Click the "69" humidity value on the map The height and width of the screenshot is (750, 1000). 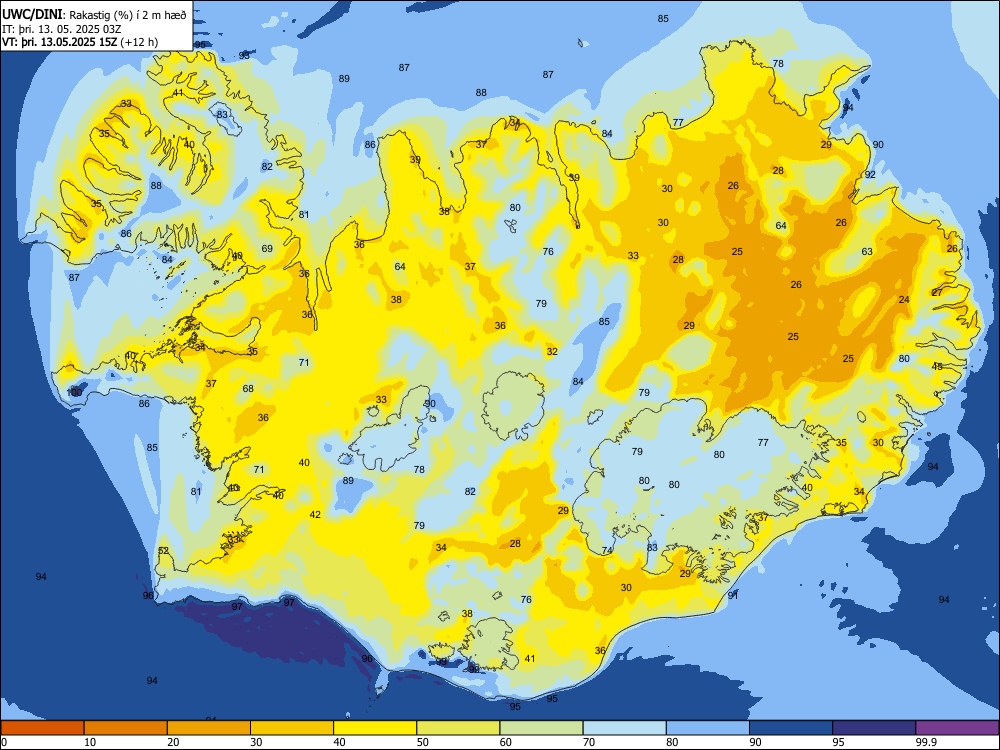point(267,249)
